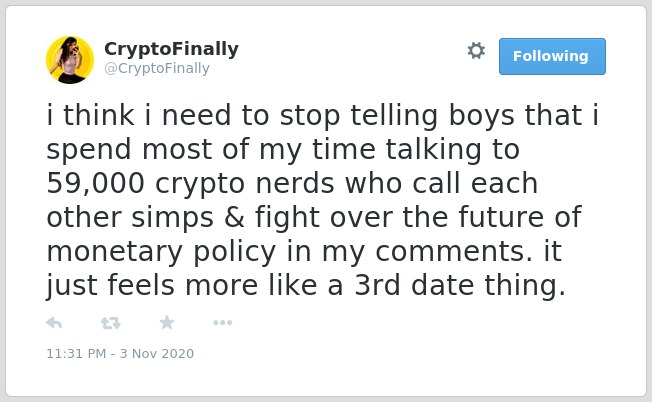Image resolution: width=652 pixels, height=402 pixels.
Task: Click the words 3rd date thing
Action: pyautogui.click(x=460, y=286)
